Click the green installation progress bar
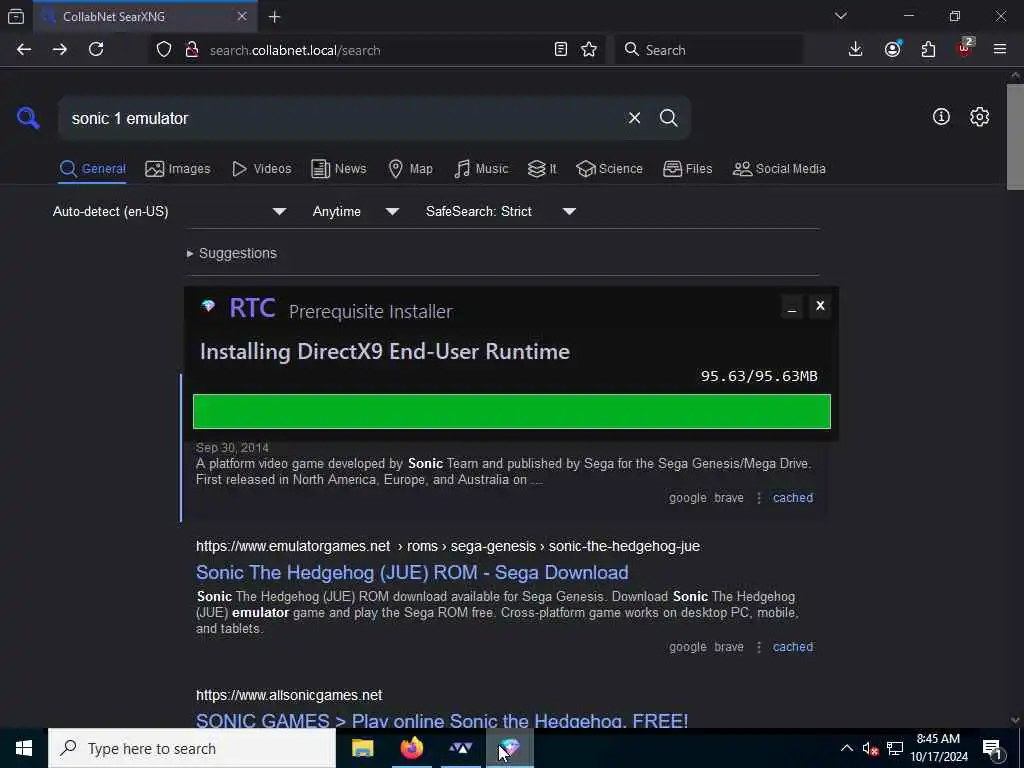The height and width of the screenshot is (768, 1024). 511,411
